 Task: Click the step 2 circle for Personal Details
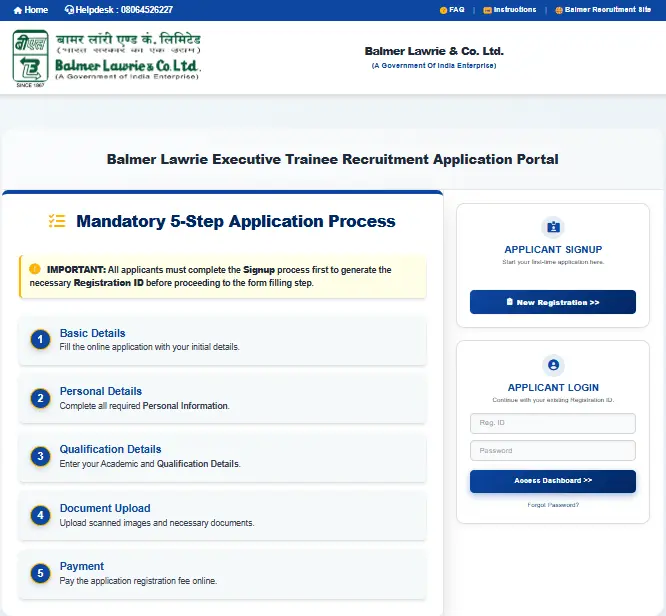pos(40,398)
